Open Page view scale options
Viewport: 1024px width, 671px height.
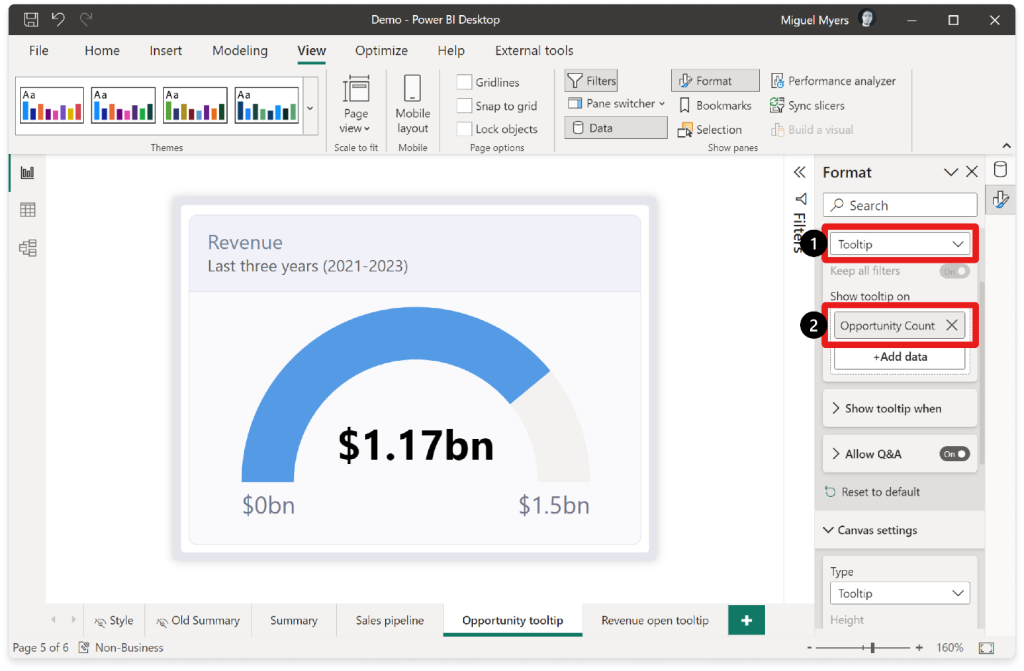[x=356, y=105]
